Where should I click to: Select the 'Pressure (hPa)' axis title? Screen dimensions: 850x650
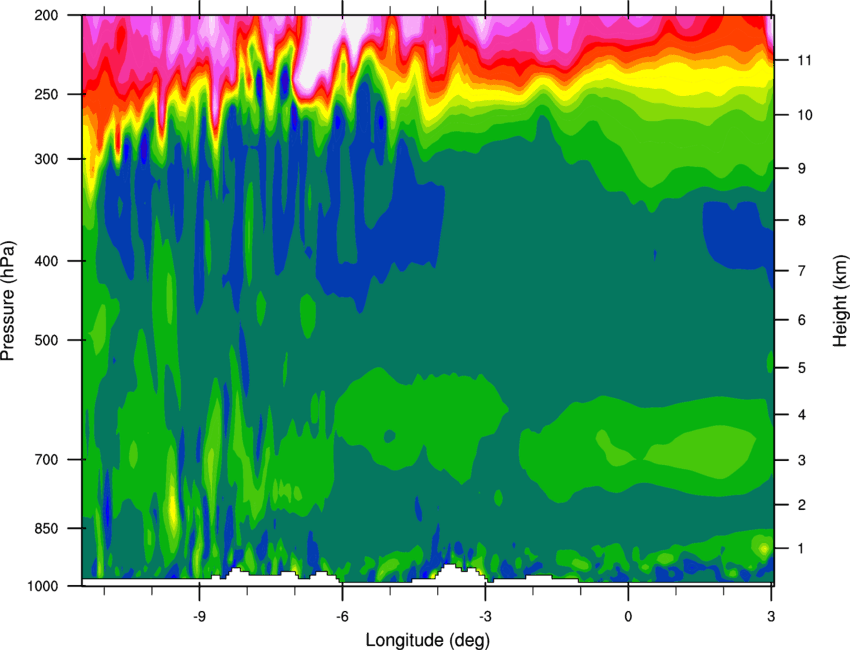[x=8, y=300]
